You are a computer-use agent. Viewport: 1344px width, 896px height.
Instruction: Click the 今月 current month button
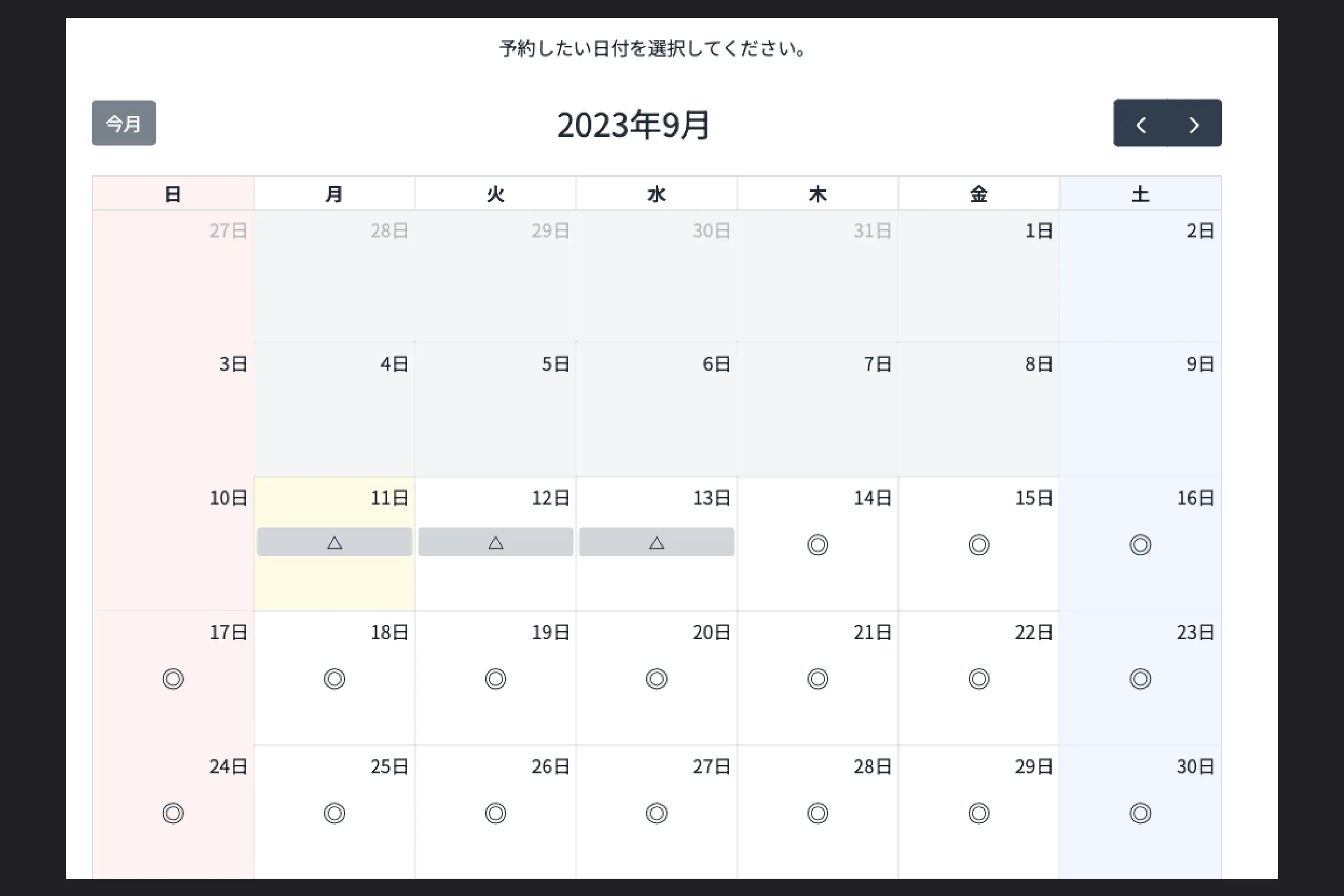(123, 122)
